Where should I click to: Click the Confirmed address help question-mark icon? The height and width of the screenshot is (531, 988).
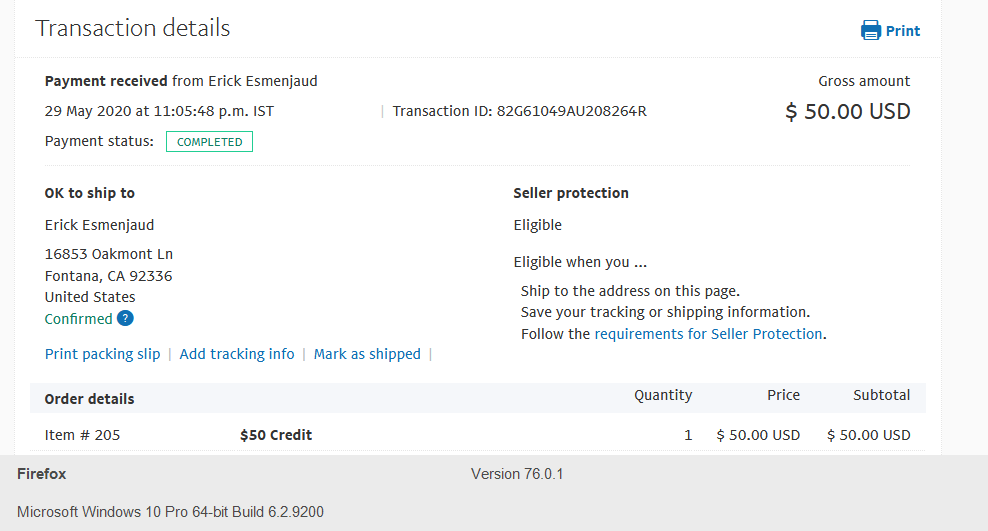(125, 318)
